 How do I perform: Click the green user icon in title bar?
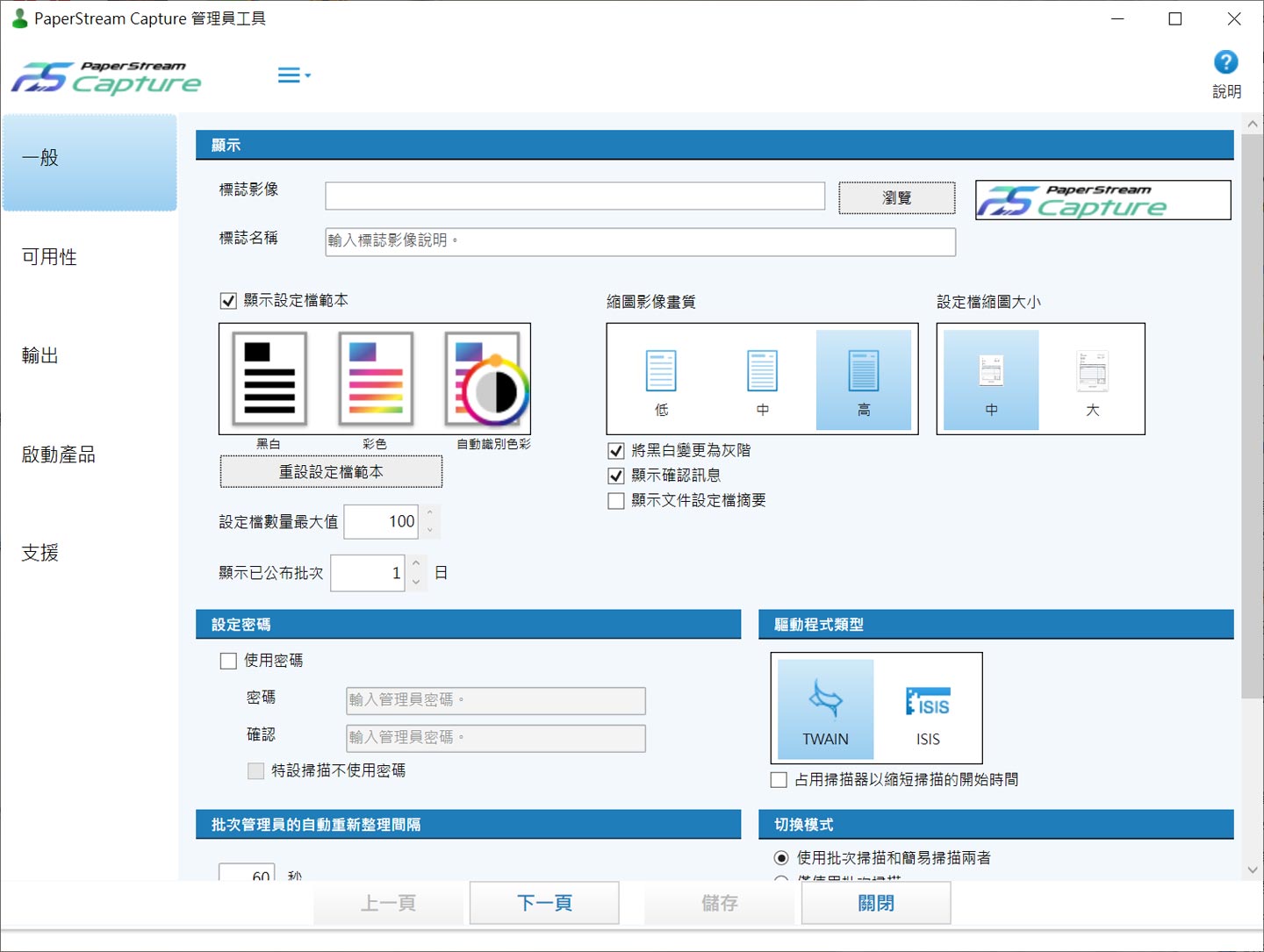coord(19,18)
